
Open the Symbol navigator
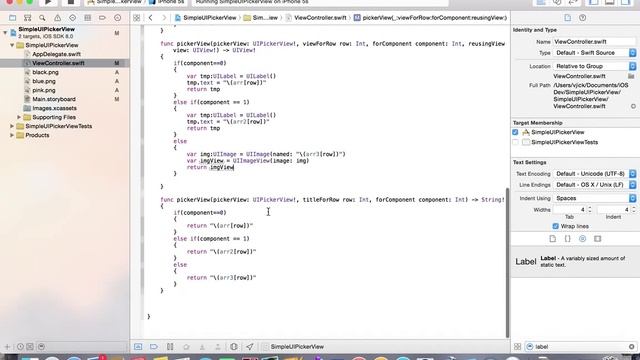click(x=27, y=18)
